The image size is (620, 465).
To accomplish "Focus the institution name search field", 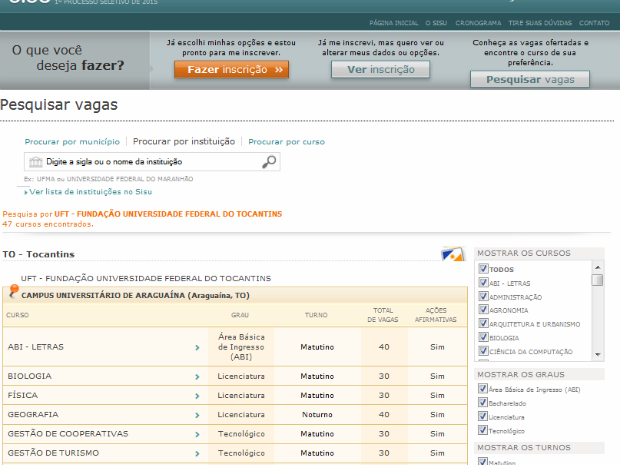I will coord(150,161).
